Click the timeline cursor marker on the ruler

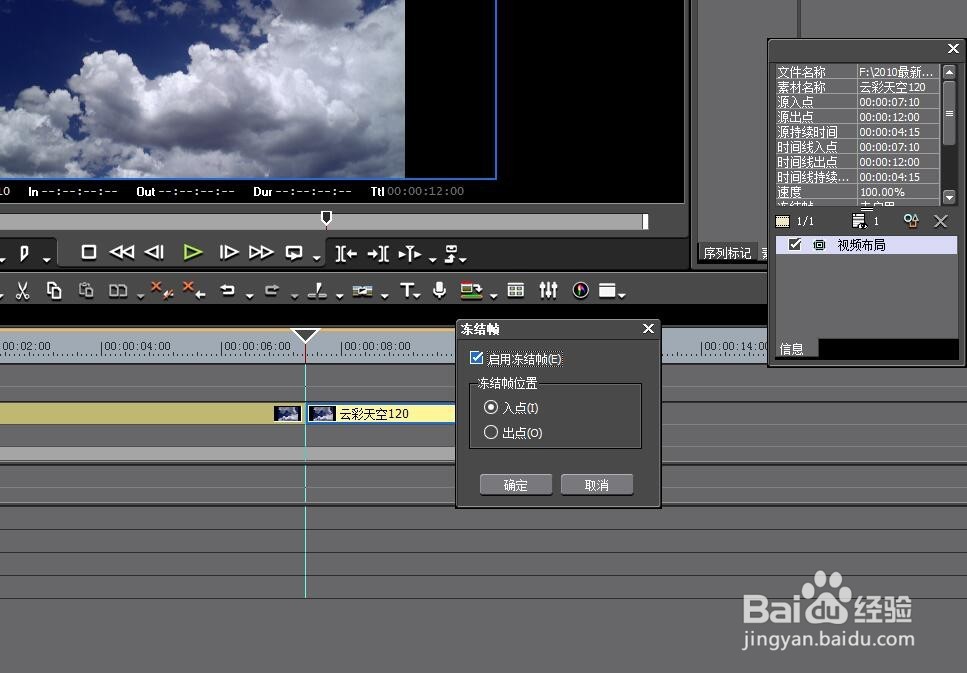305,336
